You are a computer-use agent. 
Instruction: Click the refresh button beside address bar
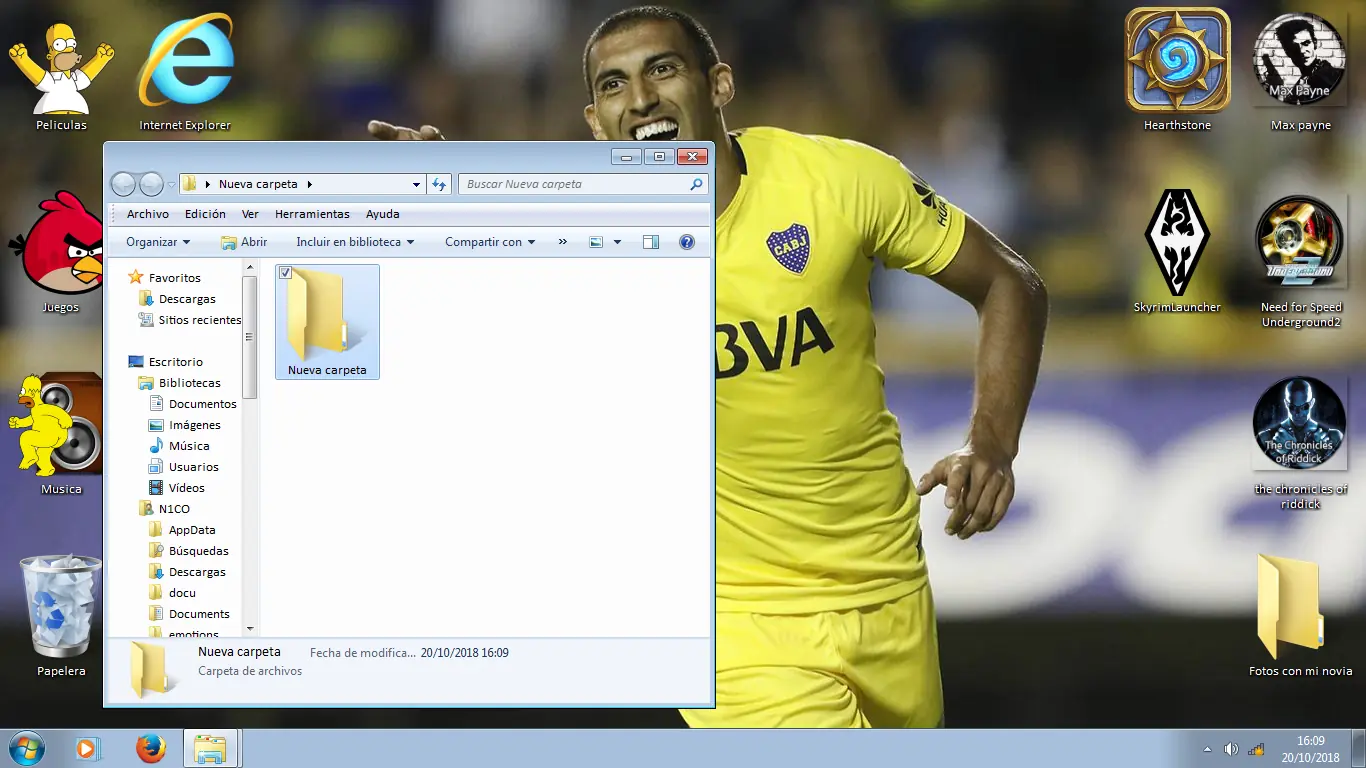click(x=438, y=184)
